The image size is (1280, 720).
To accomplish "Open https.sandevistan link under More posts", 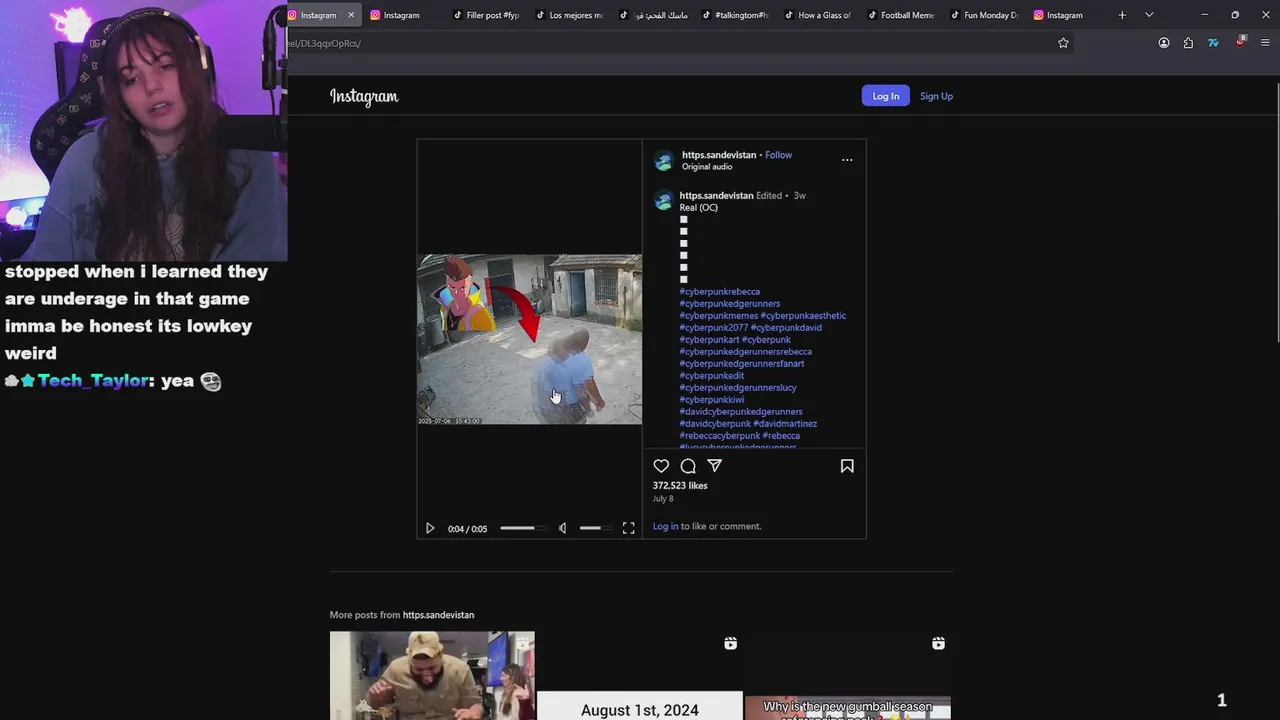I will [x=438, y=615].
